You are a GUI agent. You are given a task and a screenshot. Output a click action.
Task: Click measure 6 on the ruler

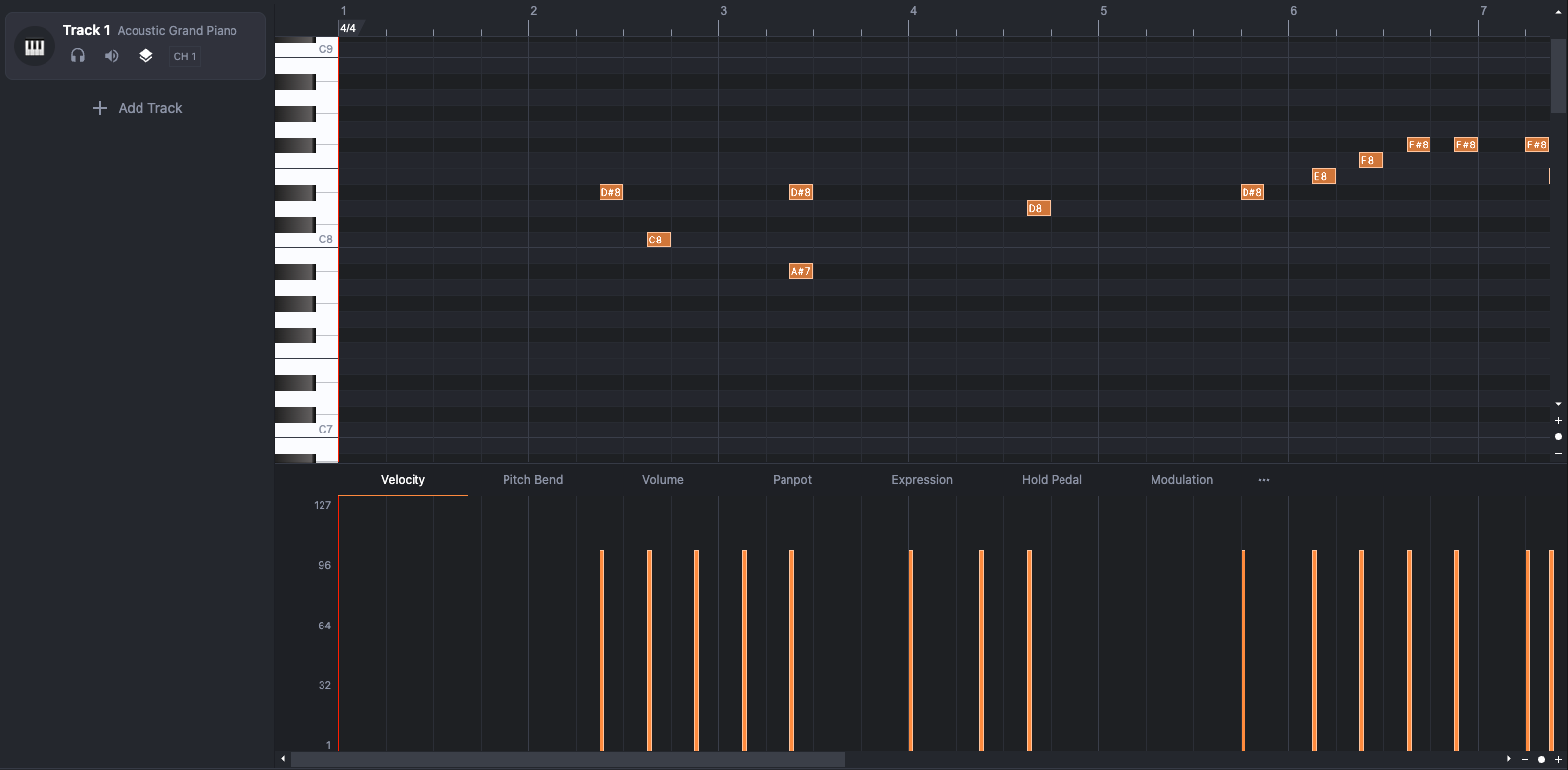coord(1293,11)
